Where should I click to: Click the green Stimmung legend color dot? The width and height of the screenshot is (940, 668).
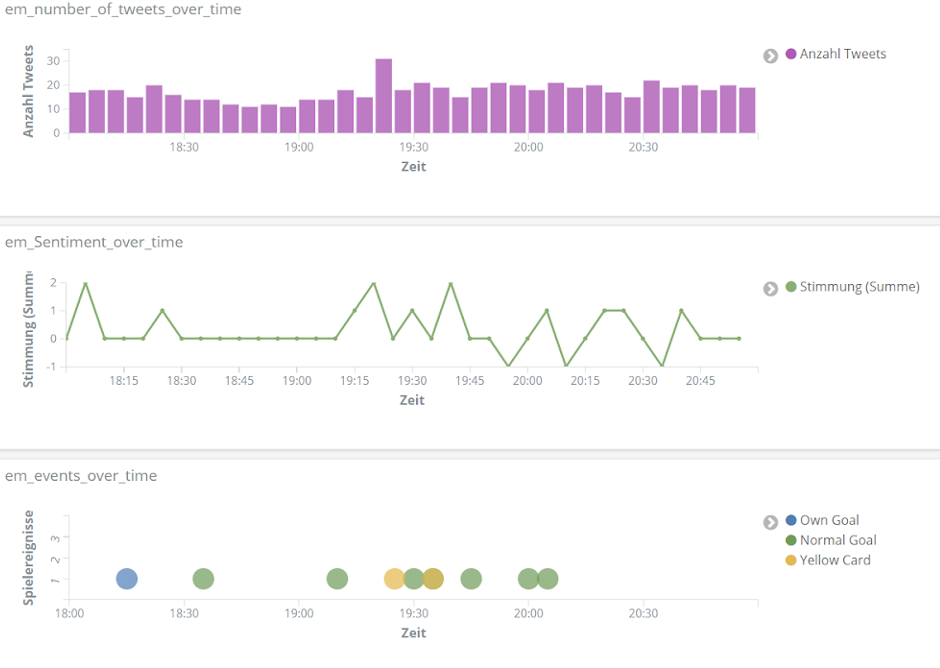click(791, 287)
